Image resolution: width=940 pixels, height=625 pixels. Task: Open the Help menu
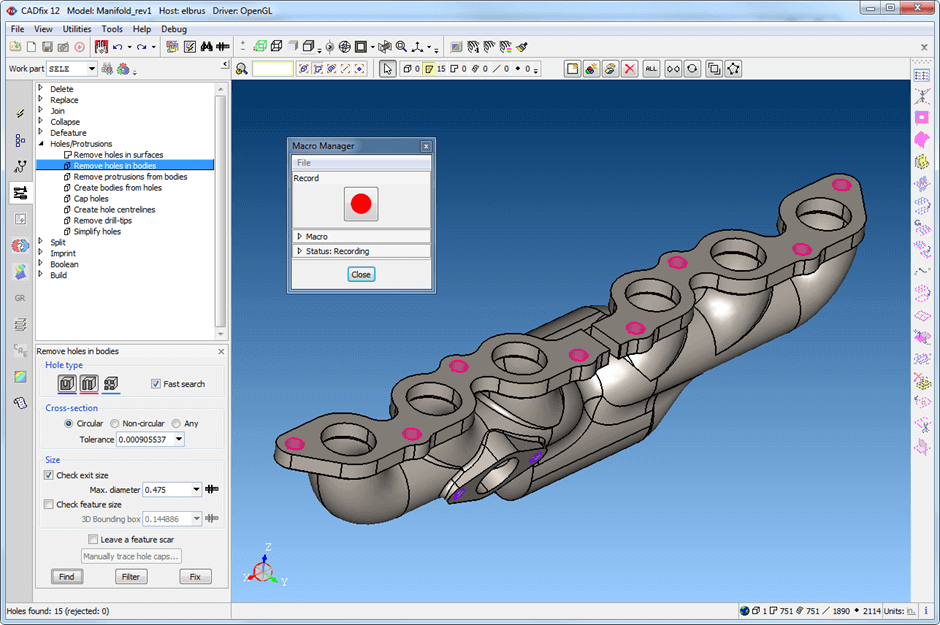(x=142, y=29)
